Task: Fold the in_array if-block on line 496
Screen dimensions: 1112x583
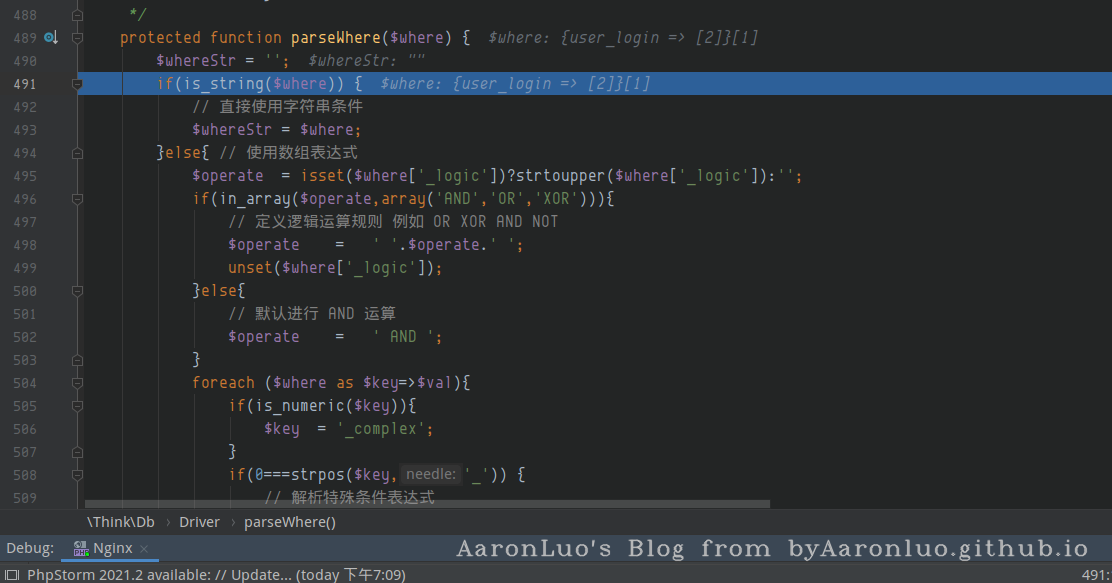Action: (x=77, y=199)
